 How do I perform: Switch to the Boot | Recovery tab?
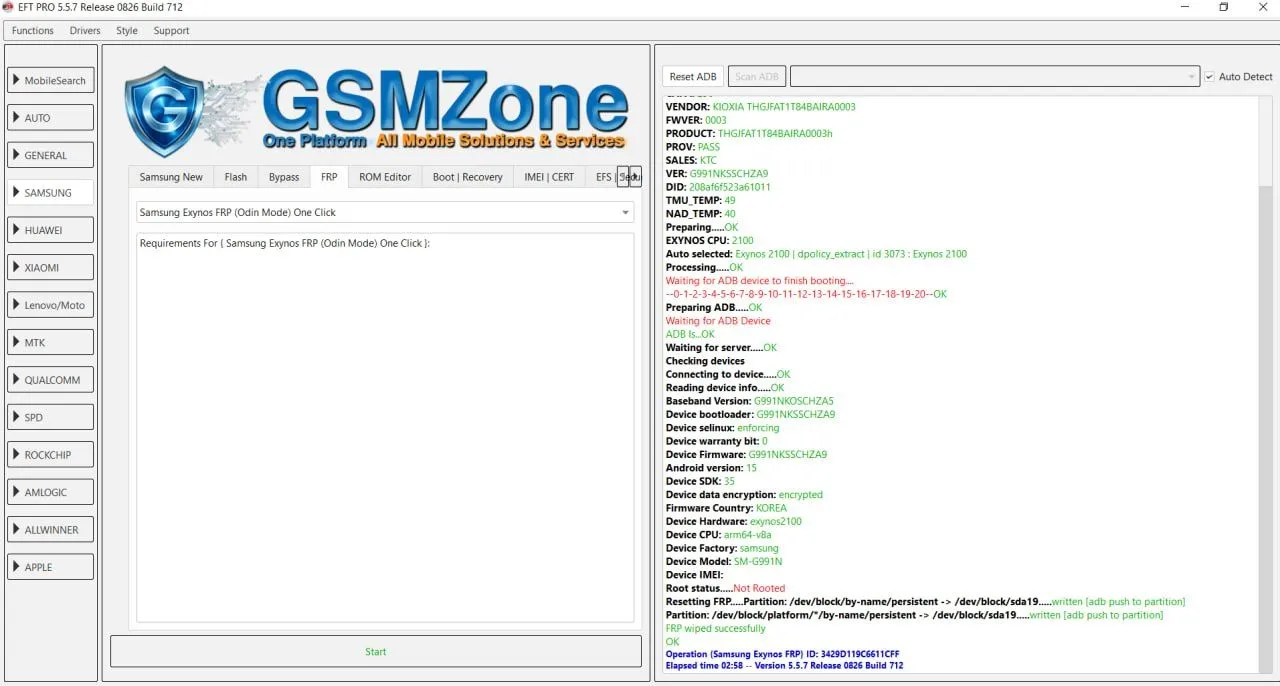[x=468, y=177]
